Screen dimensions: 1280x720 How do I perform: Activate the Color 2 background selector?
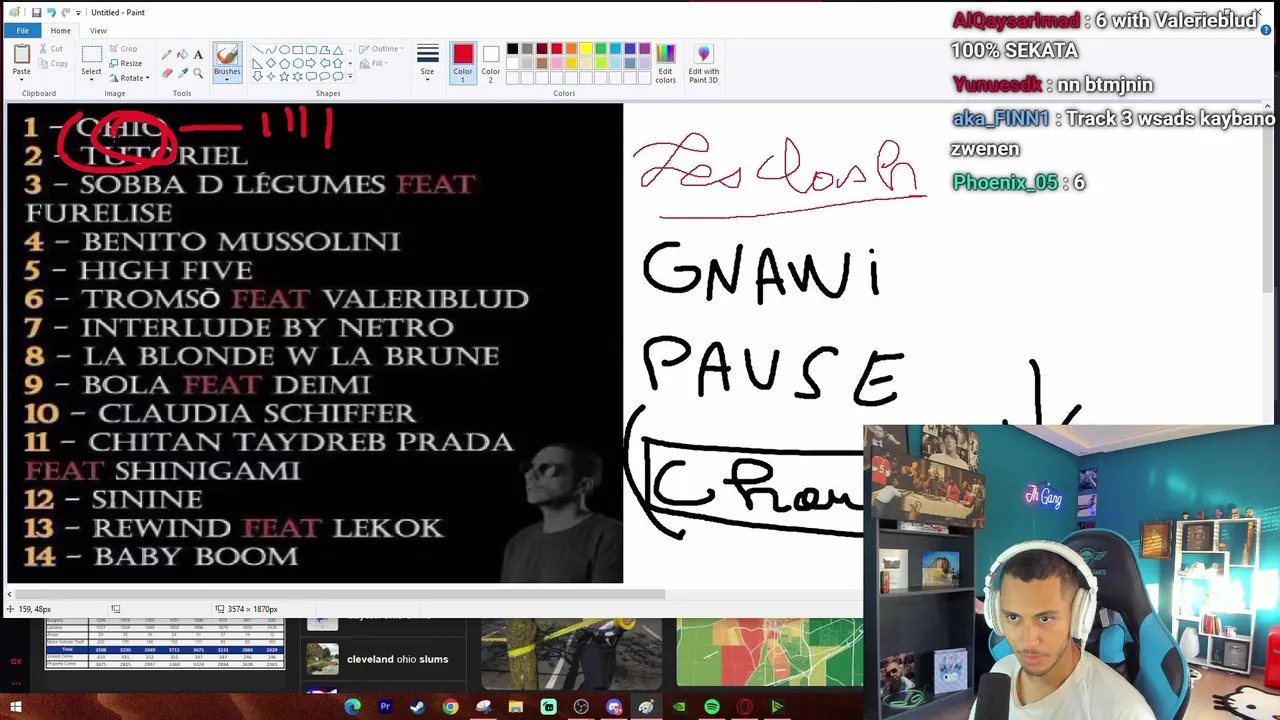tap(491, 62)
